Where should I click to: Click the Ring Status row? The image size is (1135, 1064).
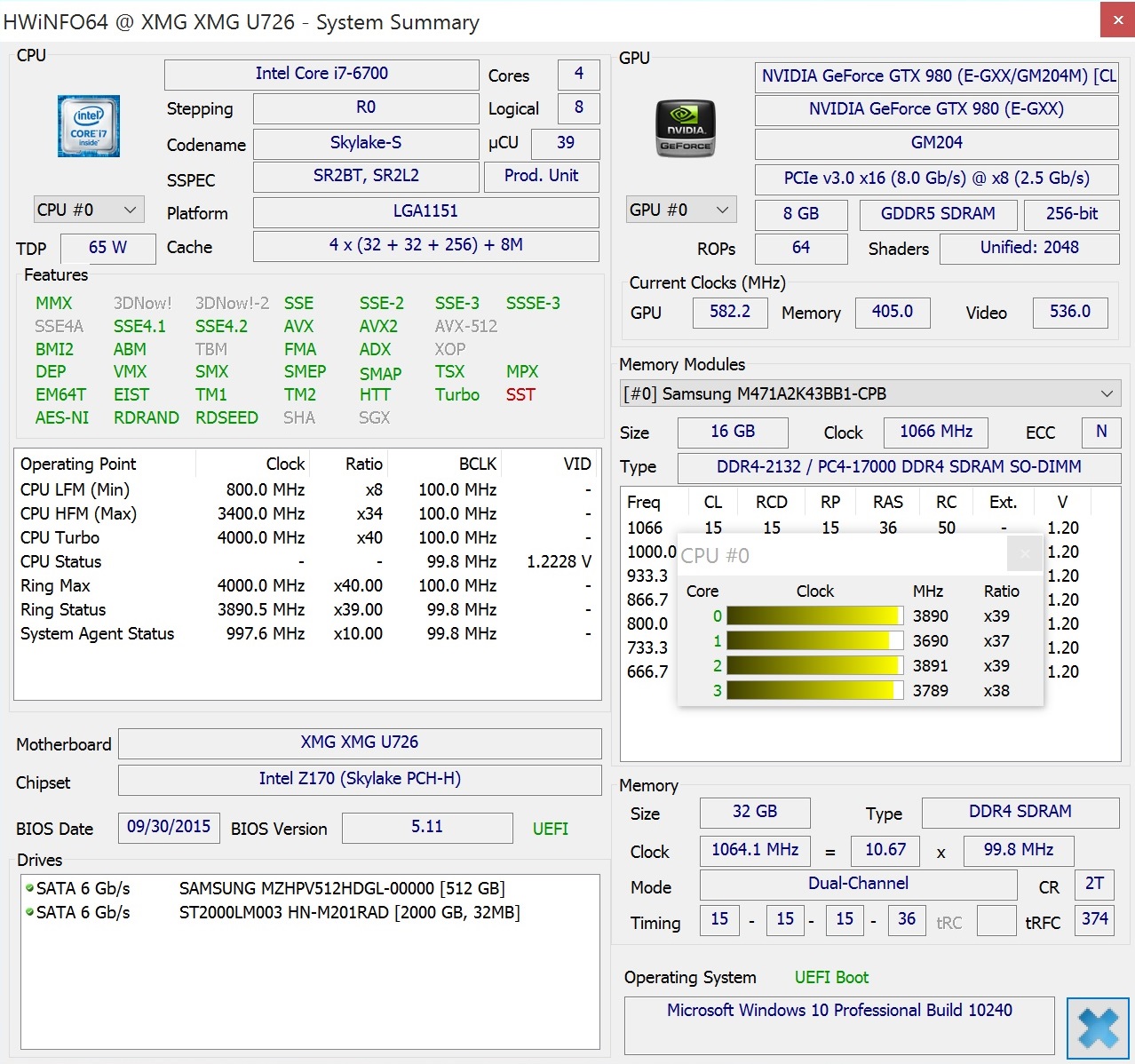click(x=307, y=609)
